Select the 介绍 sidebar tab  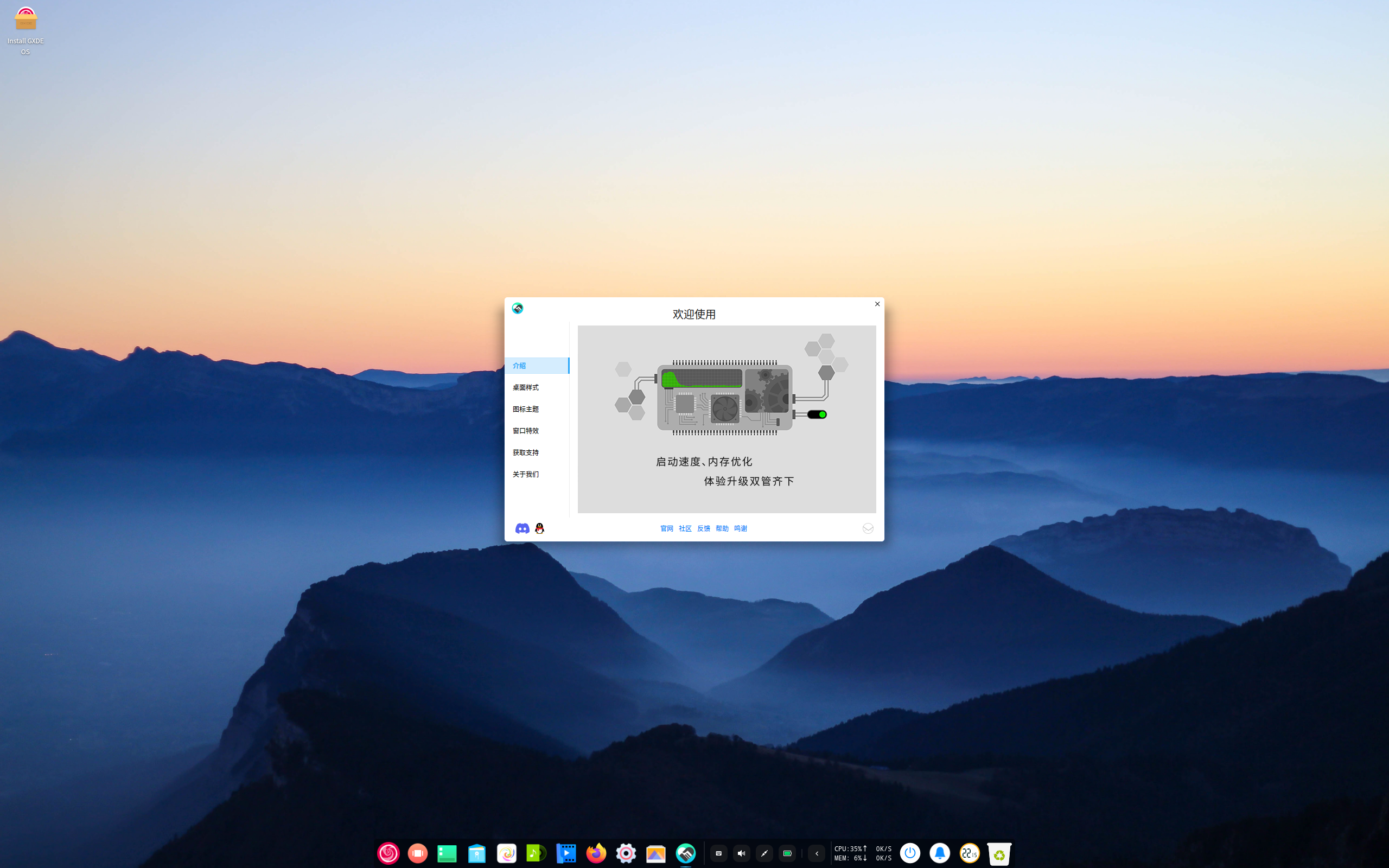537,366
